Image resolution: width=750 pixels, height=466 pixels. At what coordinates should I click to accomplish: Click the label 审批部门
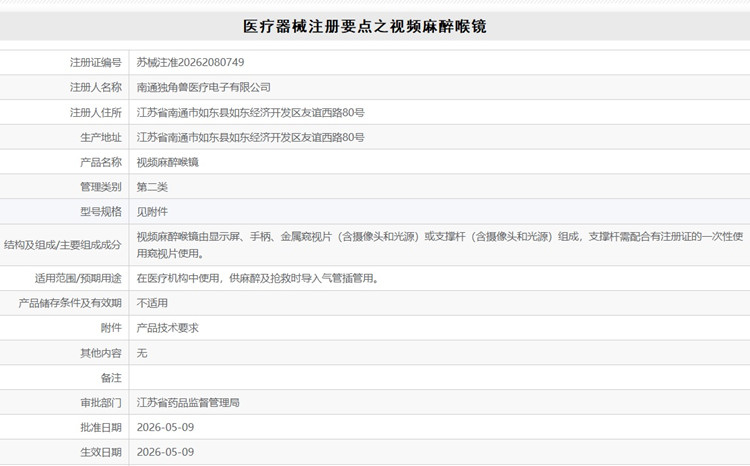click(101, 403)
